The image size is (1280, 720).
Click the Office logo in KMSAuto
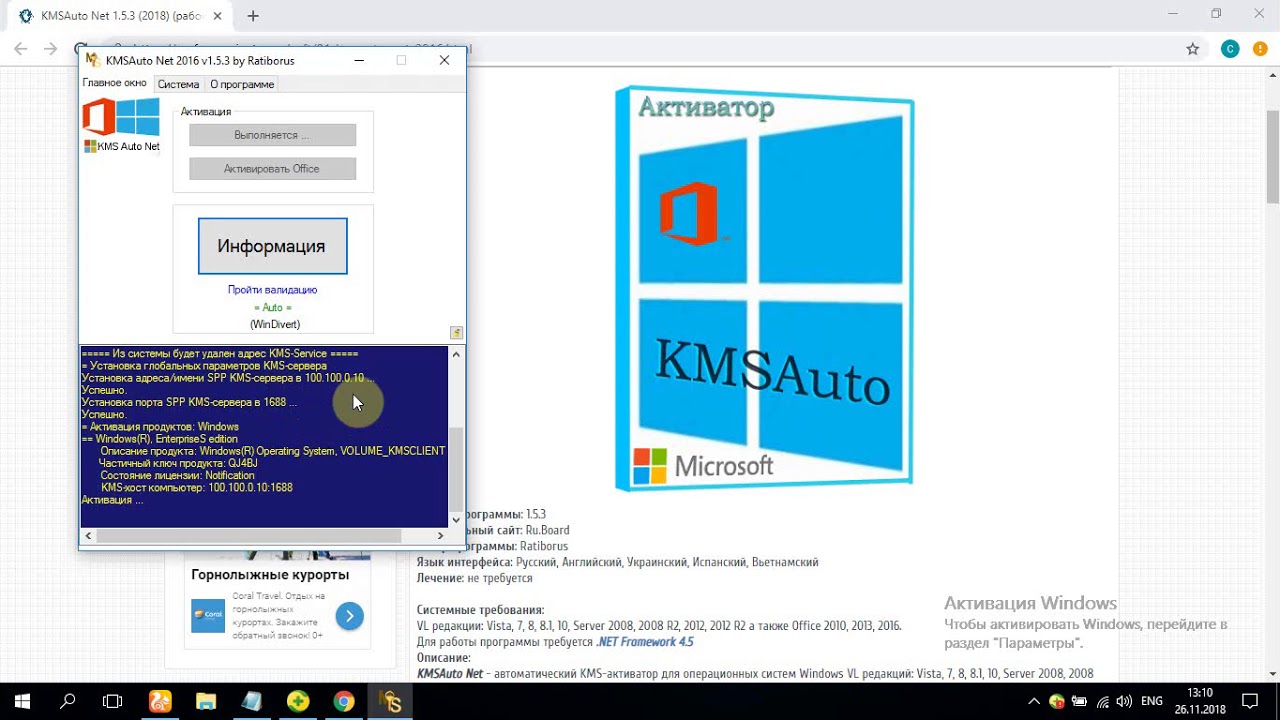(99, 117)
